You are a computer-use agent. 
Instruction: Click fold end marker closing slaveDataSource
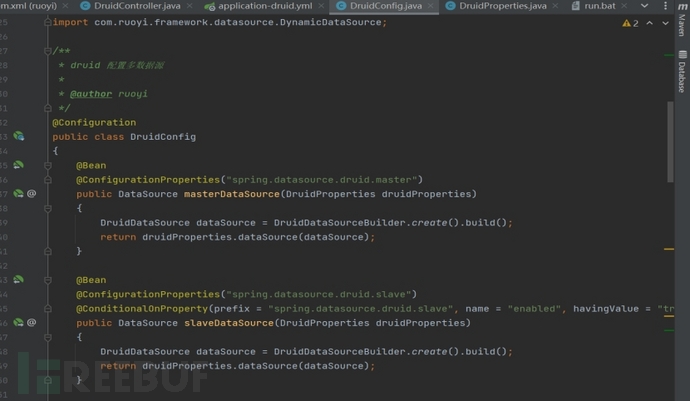[48, 380]
